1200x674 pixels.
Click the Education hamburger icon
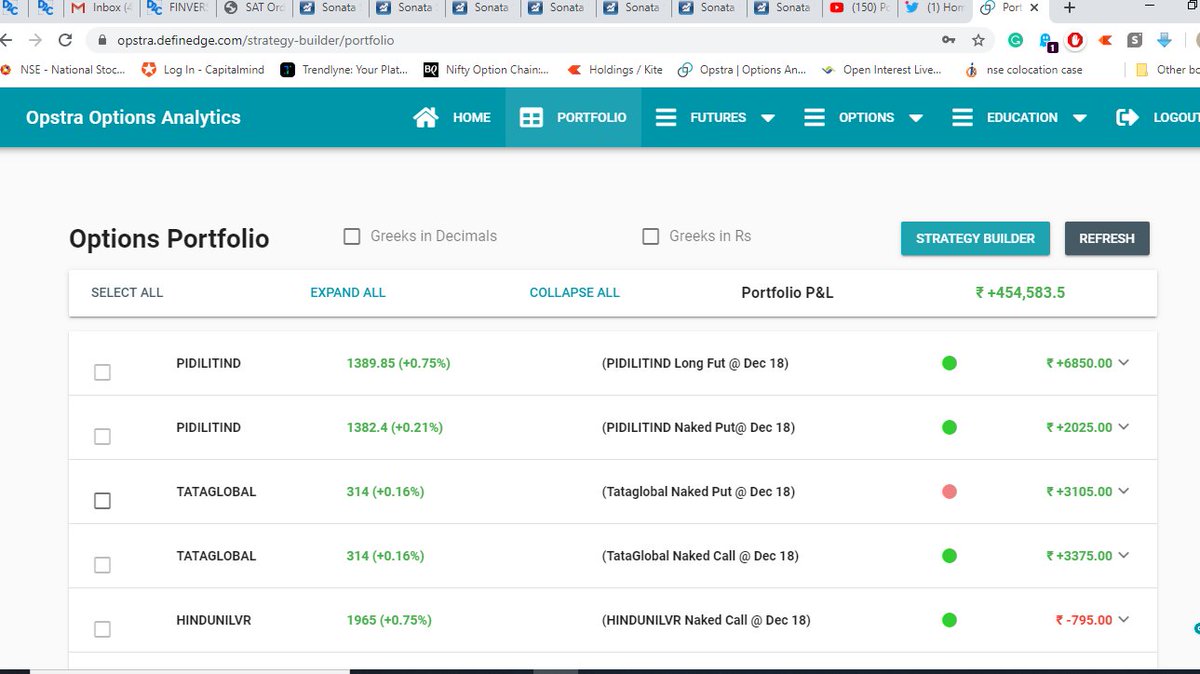pyautogui.click(x=962, y=117)
